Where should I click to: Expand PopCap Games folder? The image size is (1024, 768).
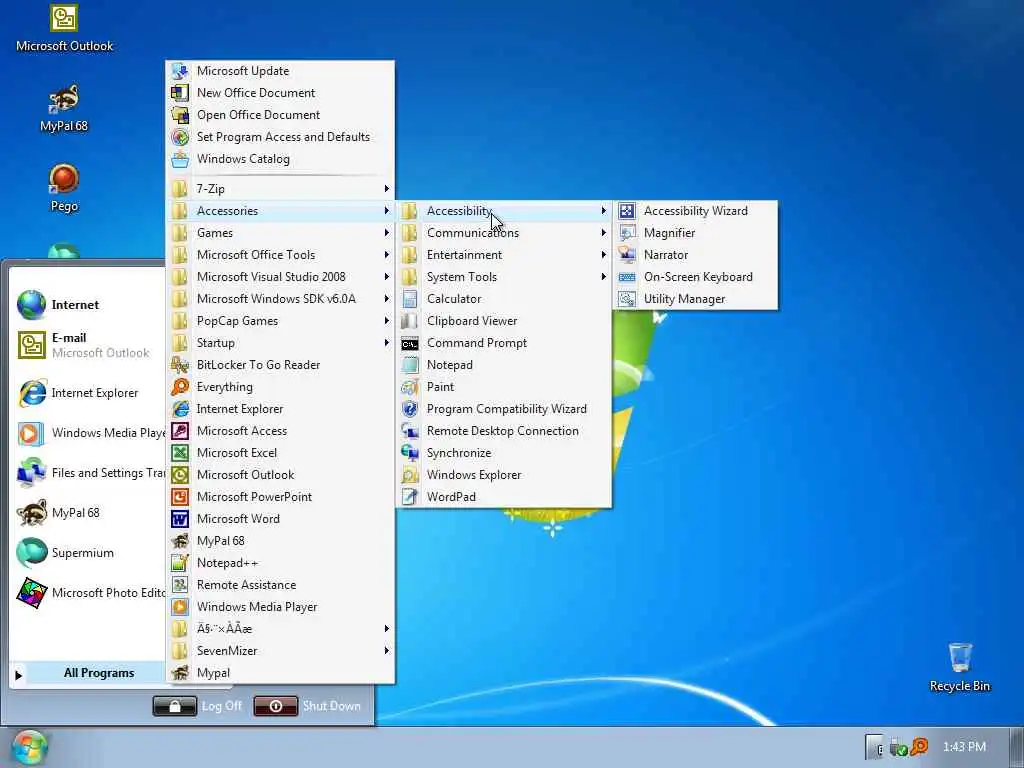tap(280, 321)
